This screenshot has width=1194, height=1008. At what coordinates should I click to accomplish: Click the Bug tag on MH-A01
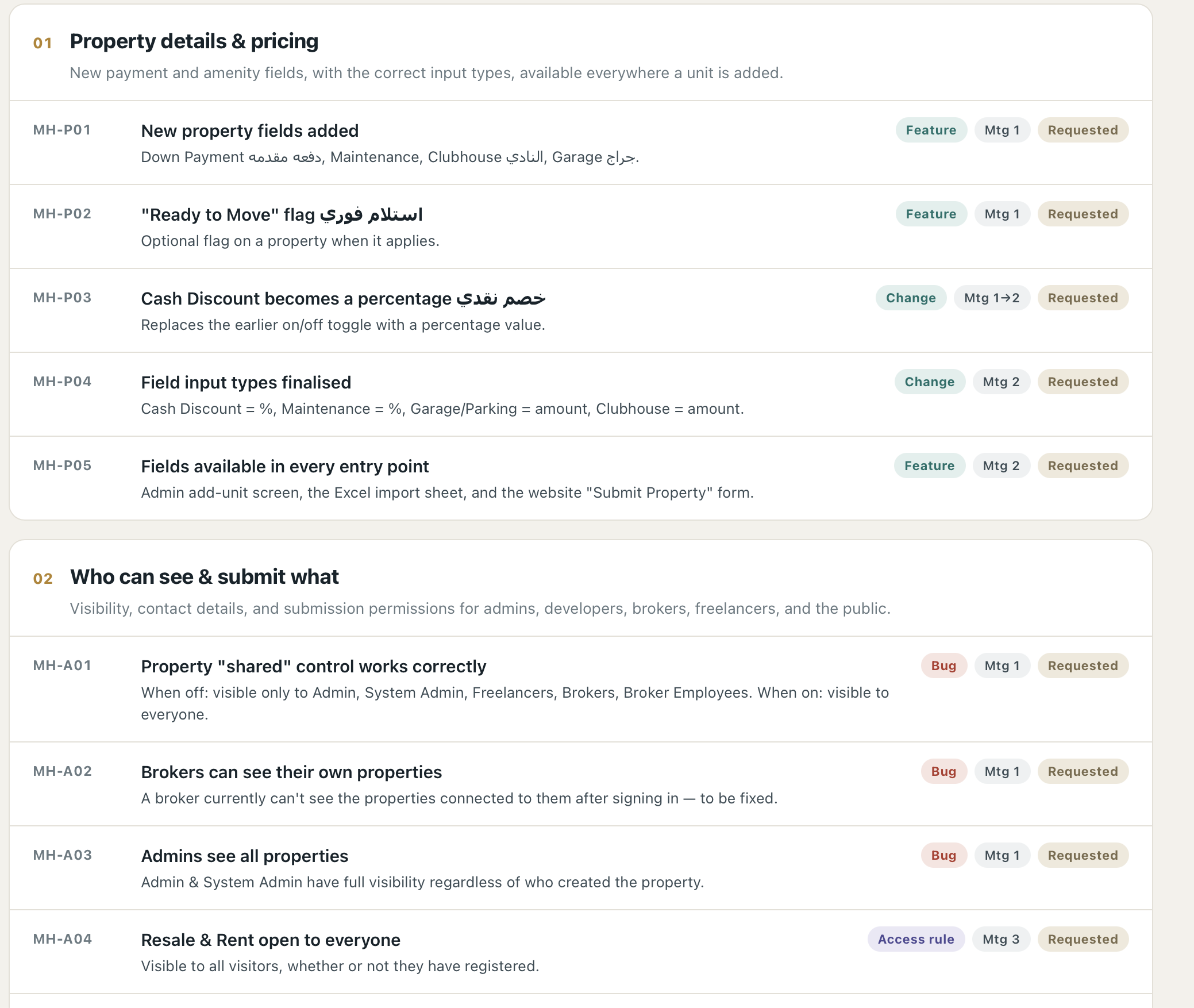point(943,665)
